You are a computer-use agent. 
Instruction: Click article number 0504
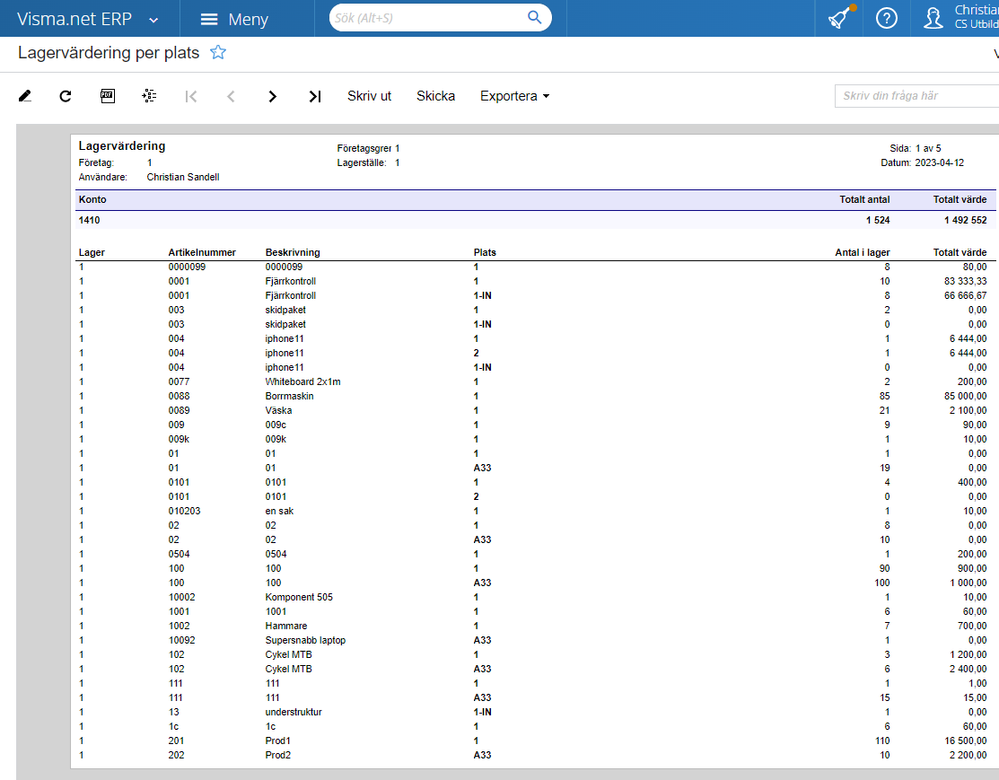(x=178, y=554)
